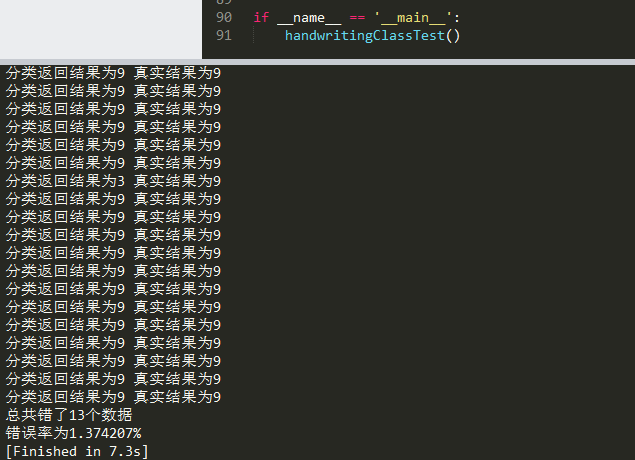Click the if __name__ == '__main__' line
635x460 pixels.
[357, 17]
